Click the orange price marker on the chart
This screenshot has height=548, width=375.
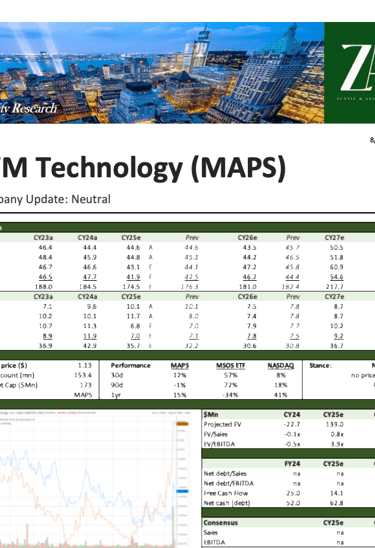[182, 424]
